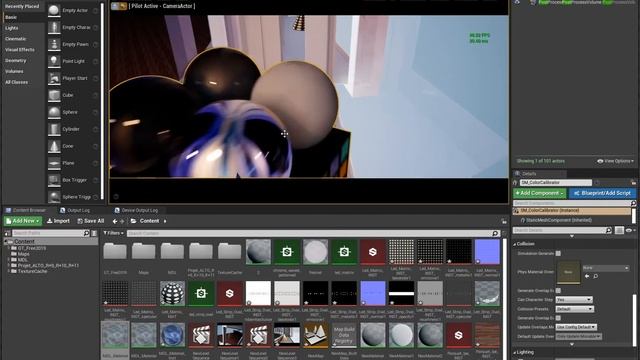This screenshot has width=640, height=360.
Task: Expand the GT_Free2019 folder in the tree
Action: (x=9, y=248)
